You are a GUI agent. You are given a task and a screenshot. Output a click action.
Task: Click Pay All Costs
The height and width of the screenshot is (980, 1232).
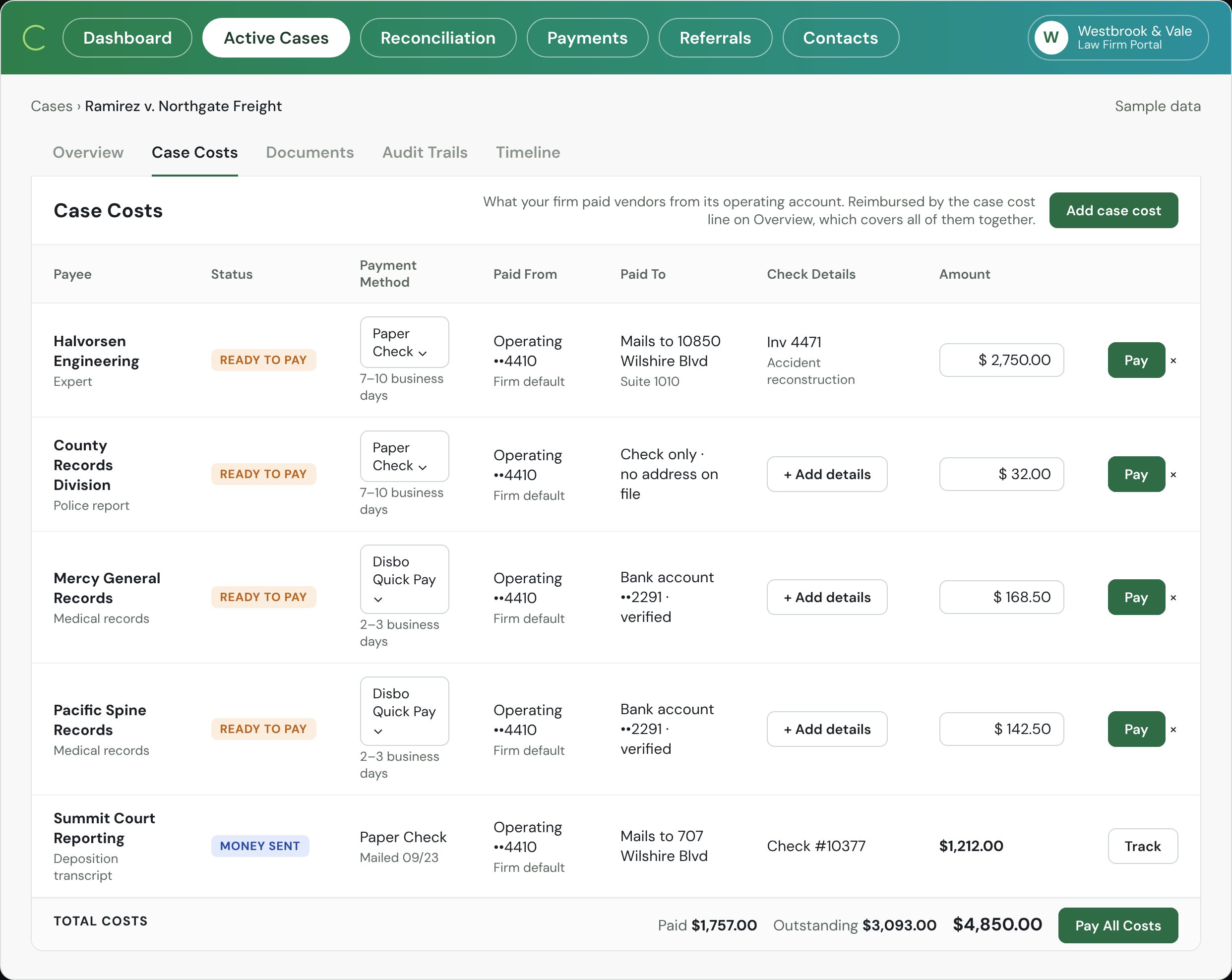pos(1118,926)
